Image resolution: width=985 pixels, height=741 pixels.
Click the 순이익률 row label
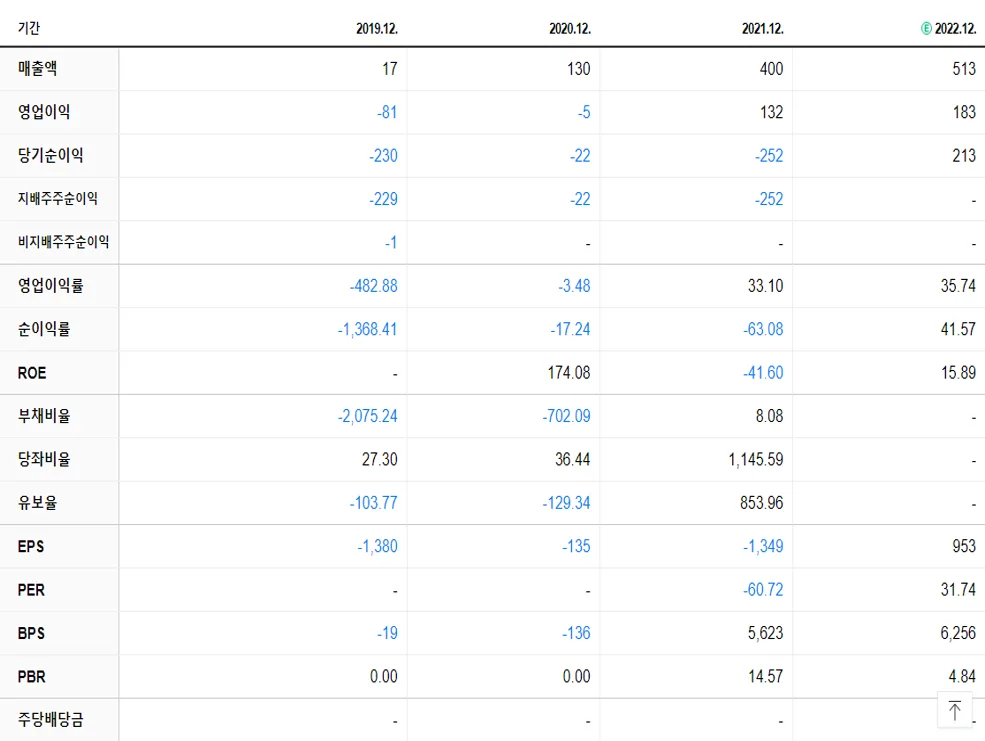(x=44, y=328)
